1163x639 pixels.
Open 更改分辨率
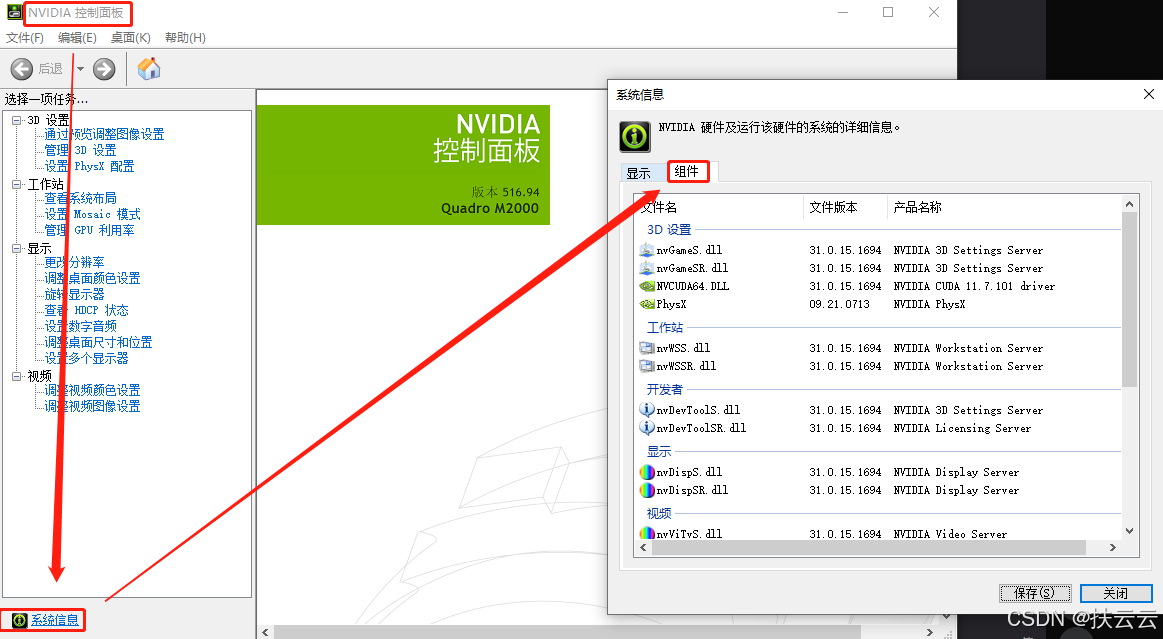click(74, 262)
